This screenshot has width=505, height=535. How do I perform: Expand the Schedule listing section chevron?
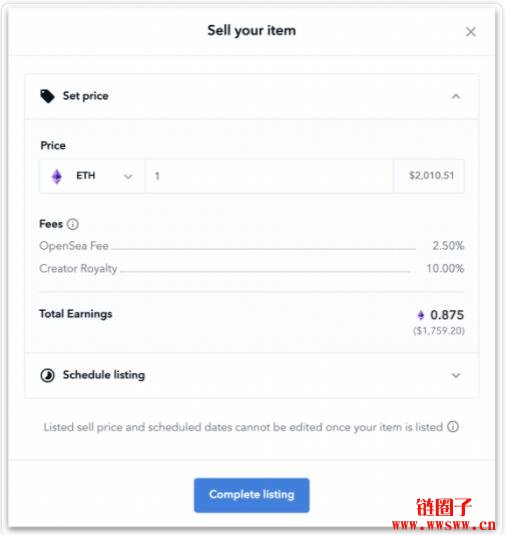click(x=456, y=375)
